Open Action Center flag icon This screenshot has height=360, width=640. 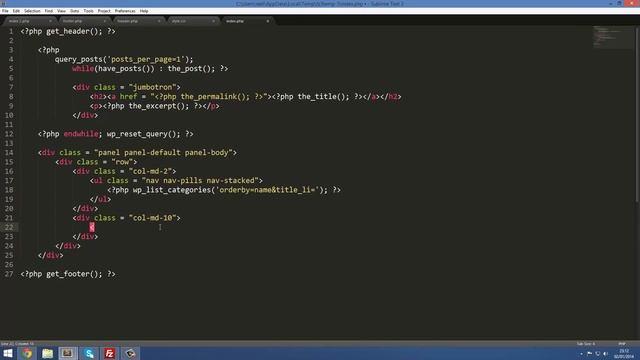[x=589, y=354]
